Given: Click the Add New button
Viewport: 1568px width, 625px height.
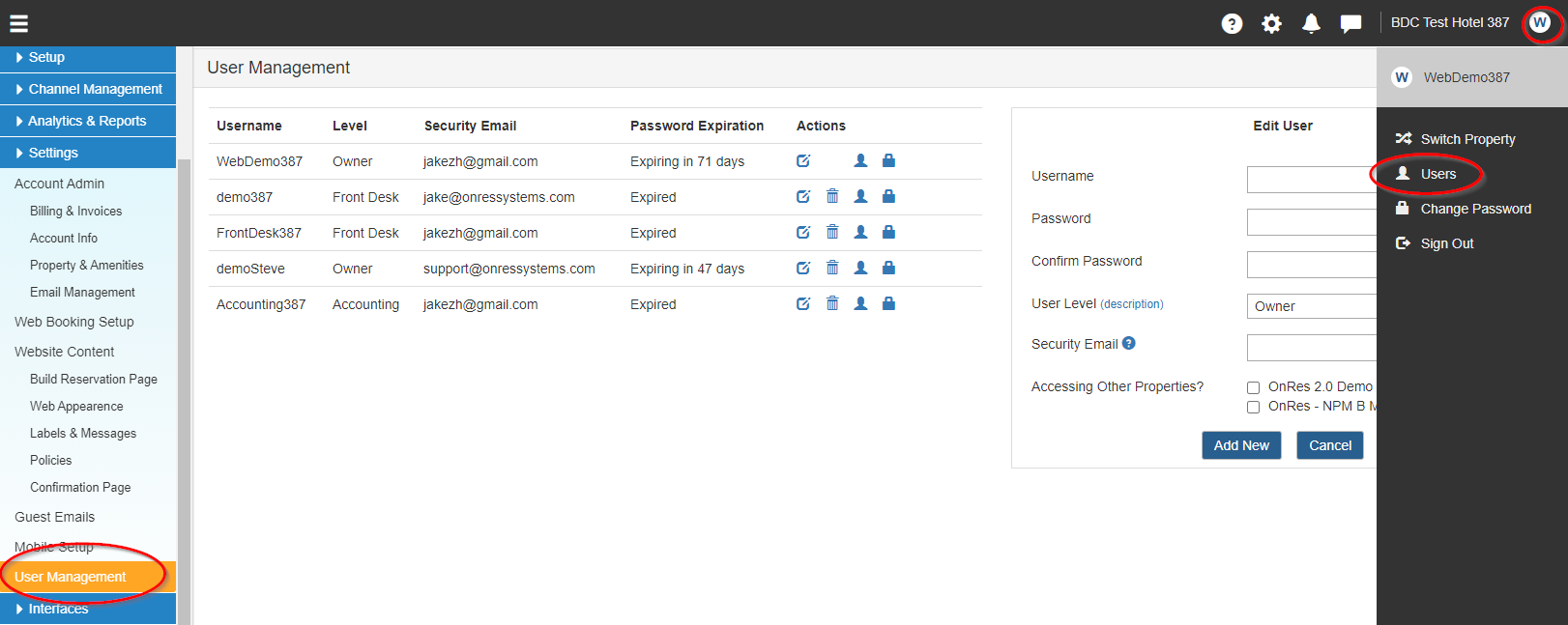Looking at the screenshot, I should [1241, 445].
